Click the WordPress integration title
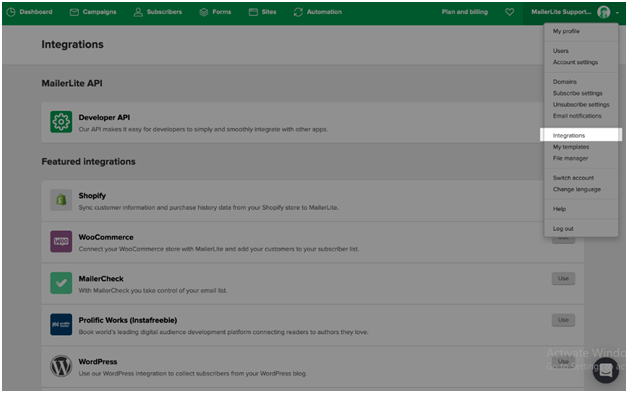The image size is (628, 393). pos(98,362)
